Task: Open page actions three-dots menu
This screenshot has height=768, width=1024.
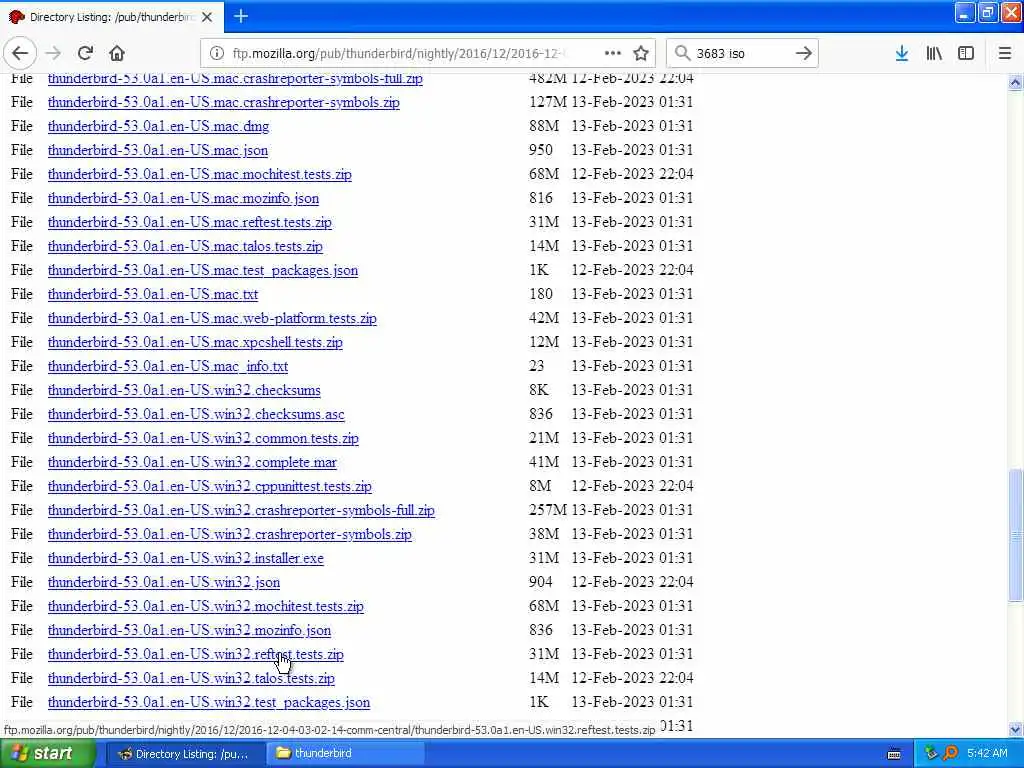Action: (x=613, y=53)
